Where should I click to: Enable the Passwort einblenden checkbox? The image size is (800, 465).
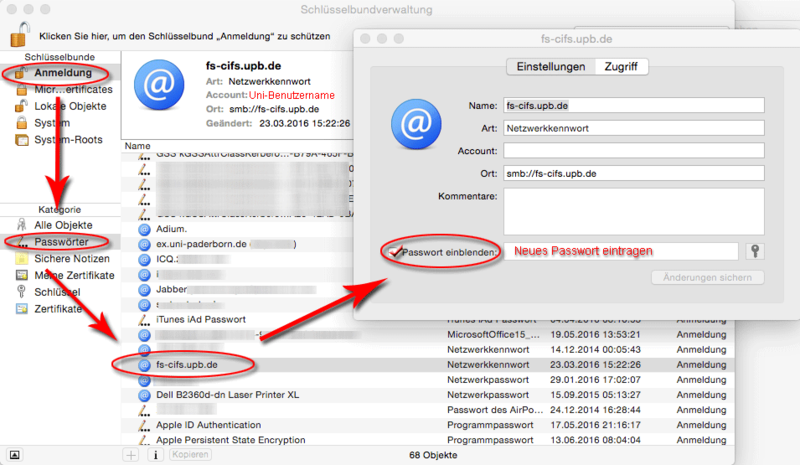click(x=395, y=252)
